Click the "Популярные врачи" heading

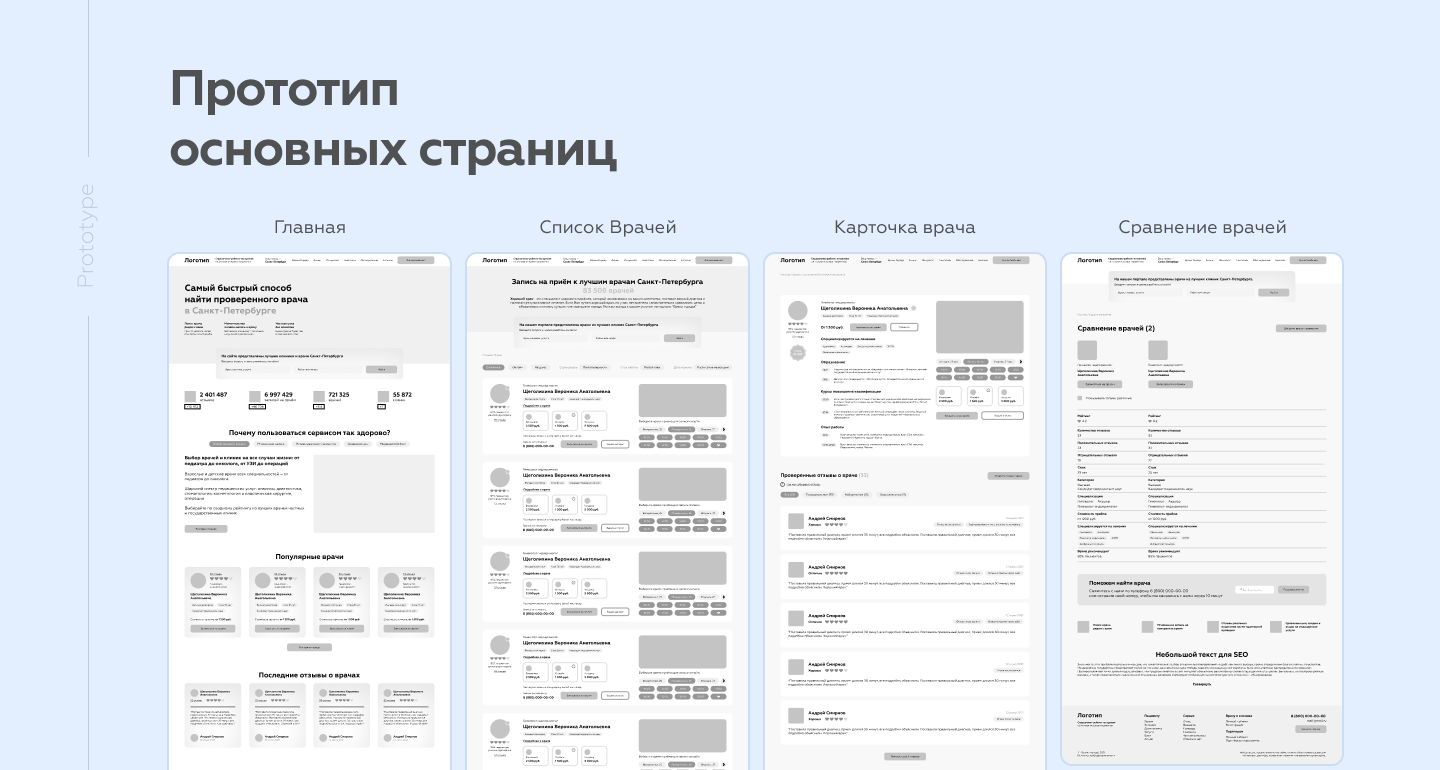coord(309,556)
